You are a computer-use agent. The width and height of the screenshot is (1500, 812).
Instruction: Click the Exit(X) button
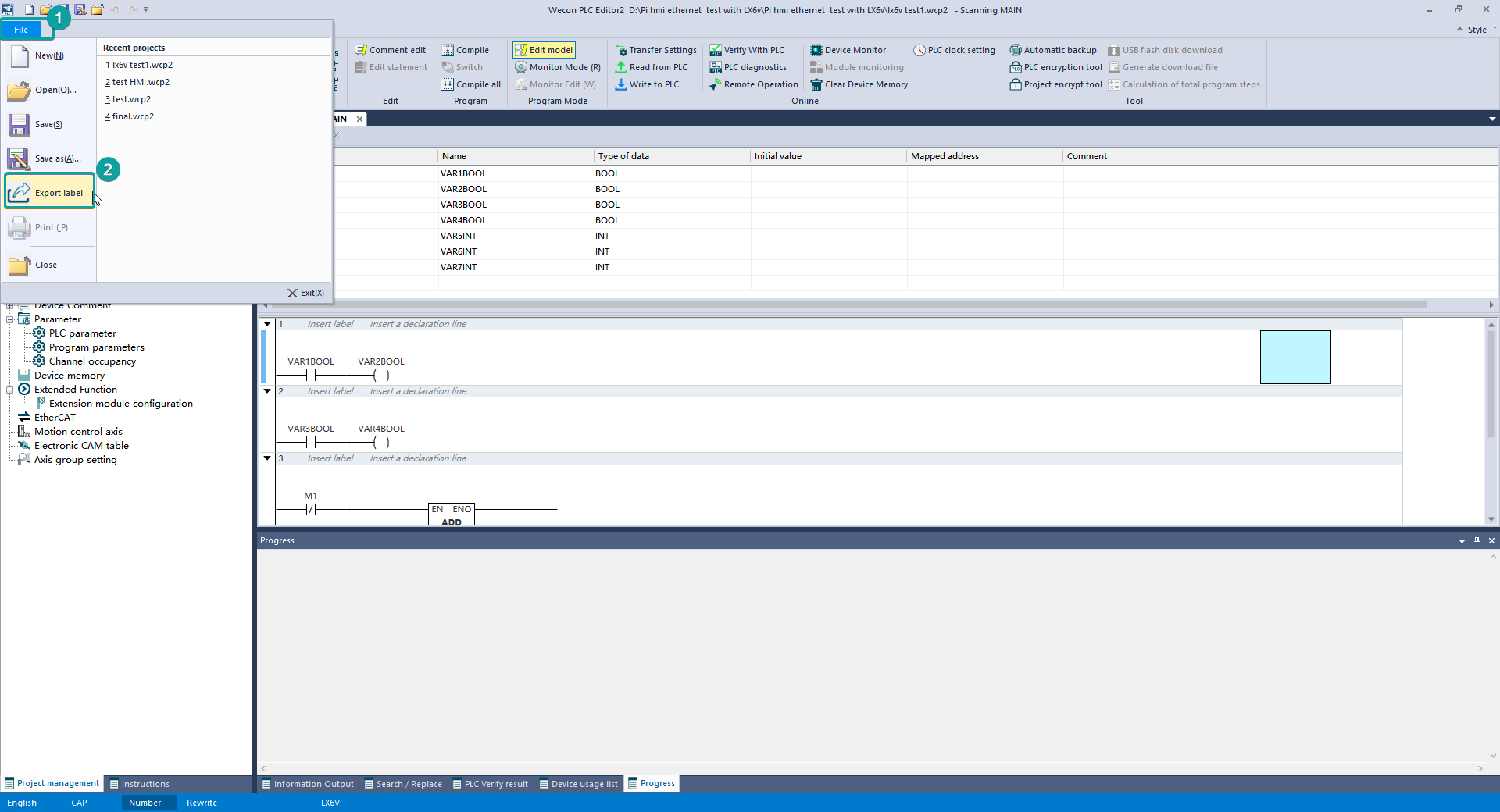[x=305, y=293]
